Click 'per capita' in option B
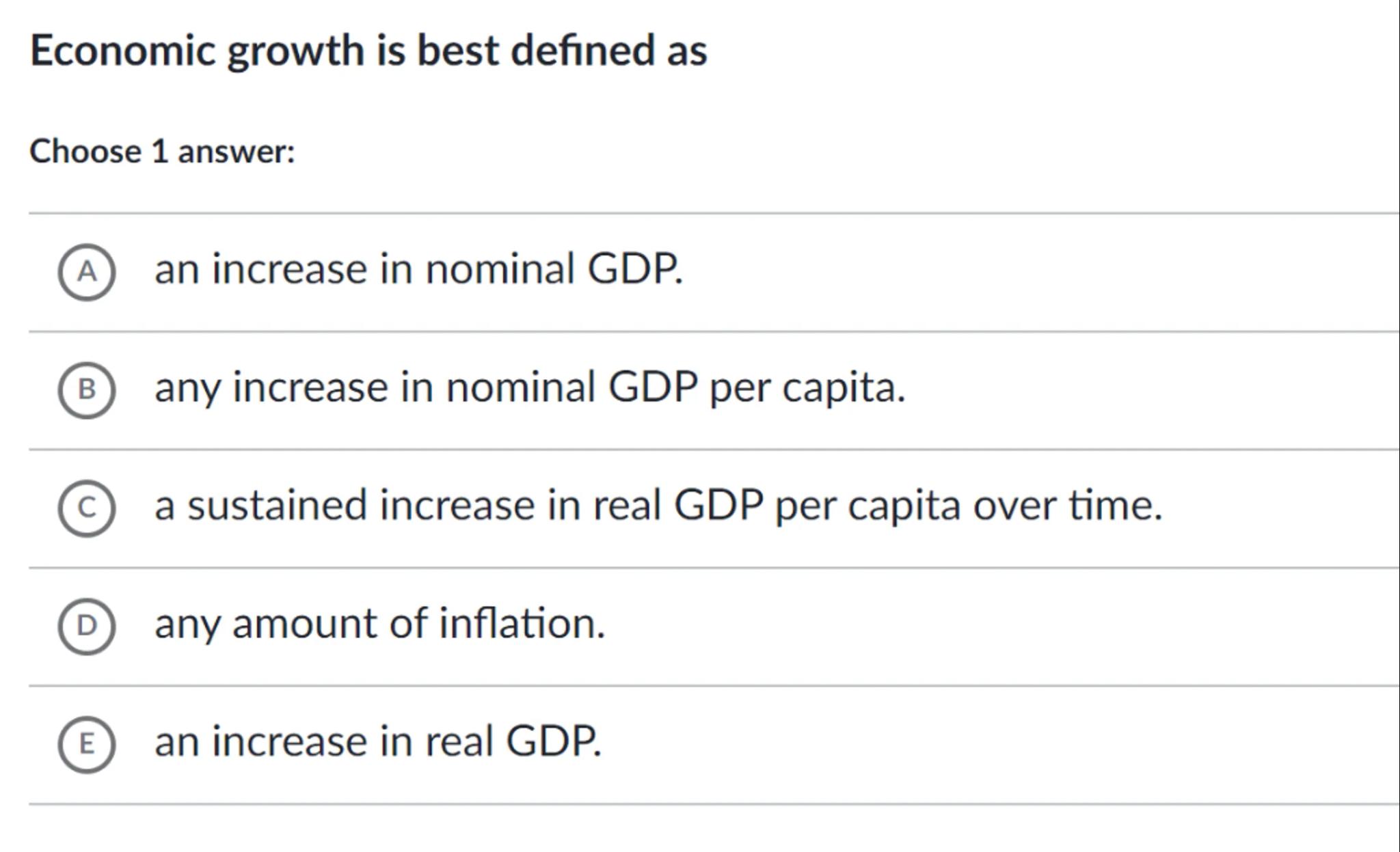 [807, 387]
